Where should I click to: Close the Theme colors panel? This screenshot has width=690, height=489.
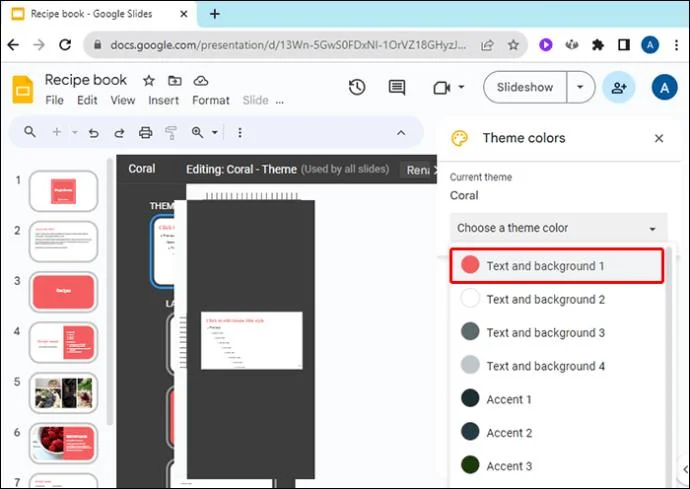pos(659,138)
